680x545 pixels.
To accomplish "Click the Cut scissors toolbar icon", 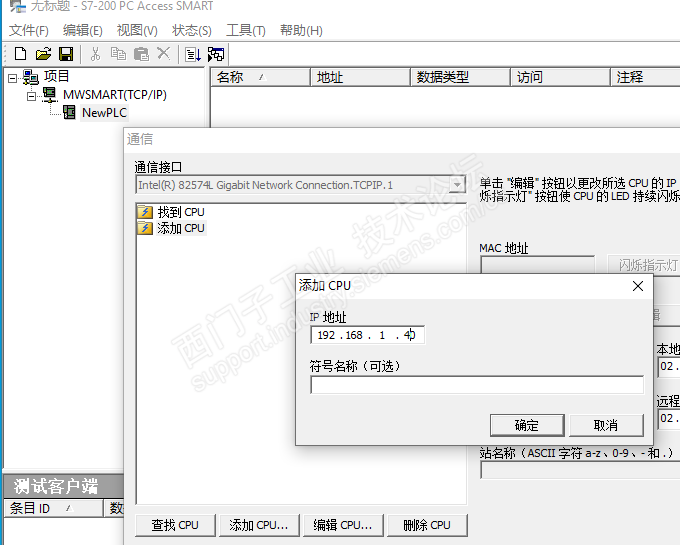I will pos(95,54).
